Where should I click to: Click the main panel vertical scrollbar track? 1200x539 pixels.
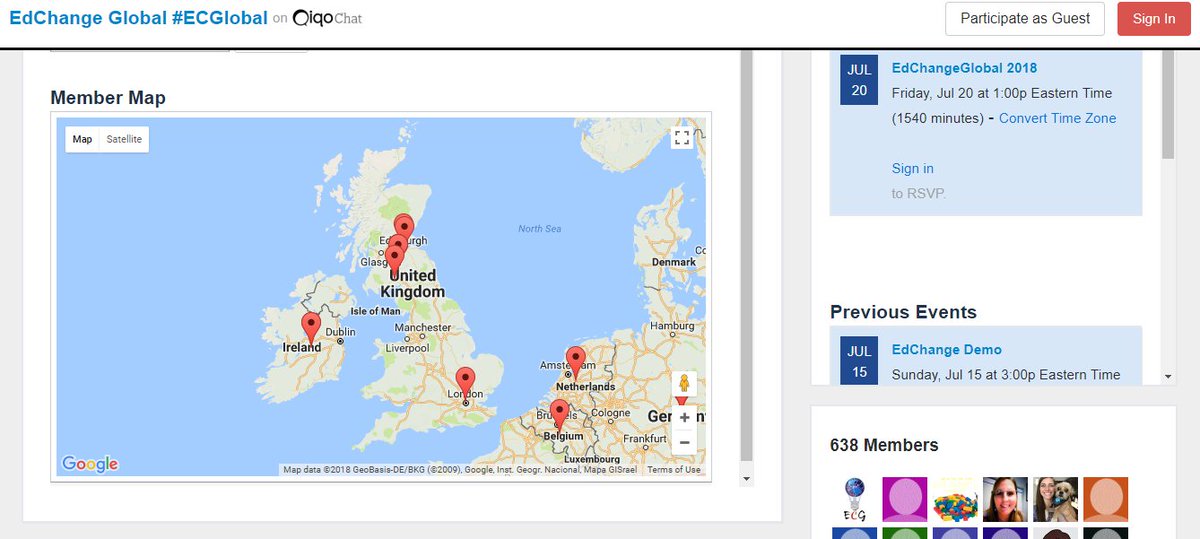click(746, 257)
